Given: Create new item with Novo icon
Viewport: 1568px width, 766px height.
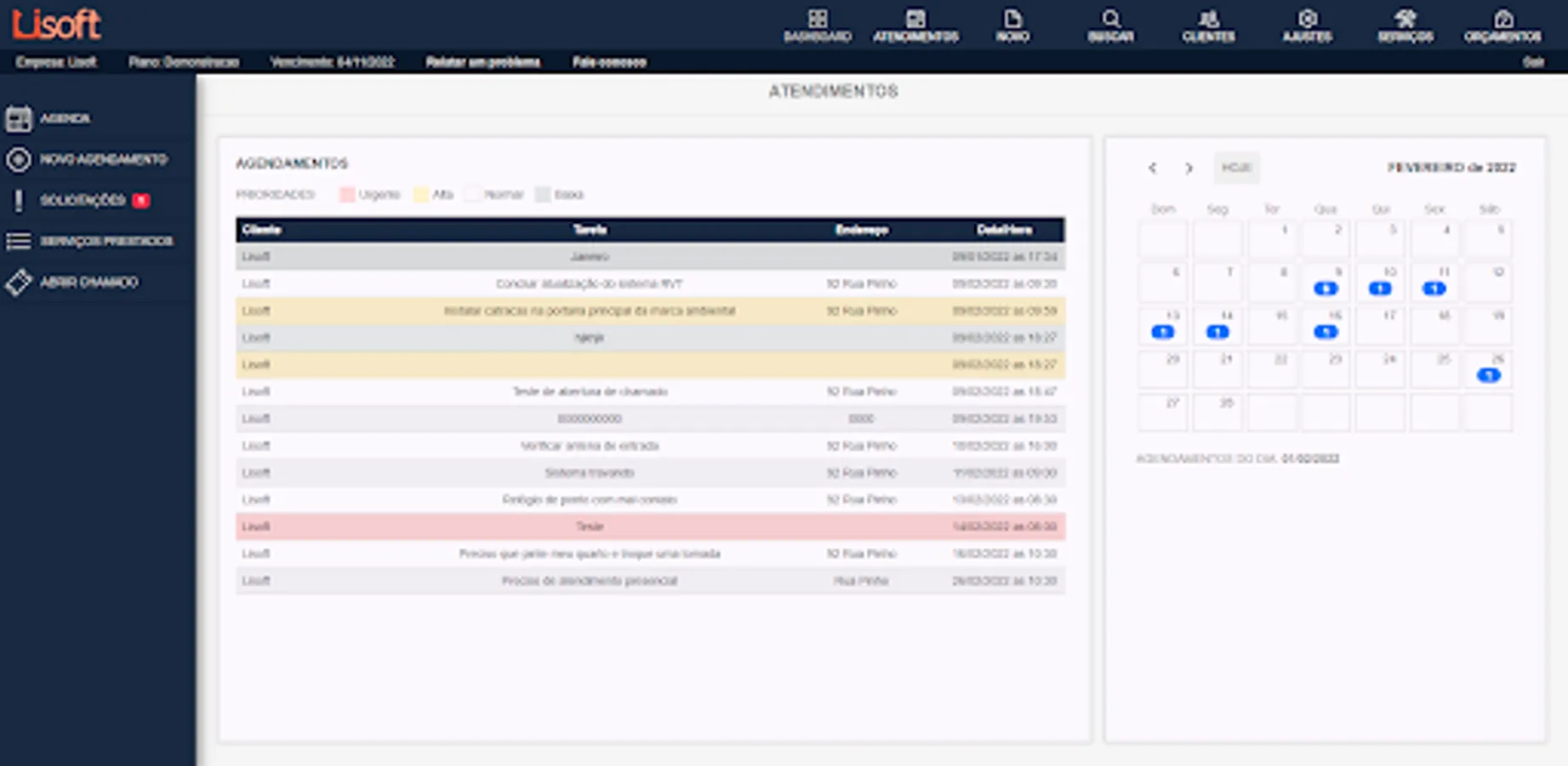Looking at the screenshot, I should (x=1012, y=26).
